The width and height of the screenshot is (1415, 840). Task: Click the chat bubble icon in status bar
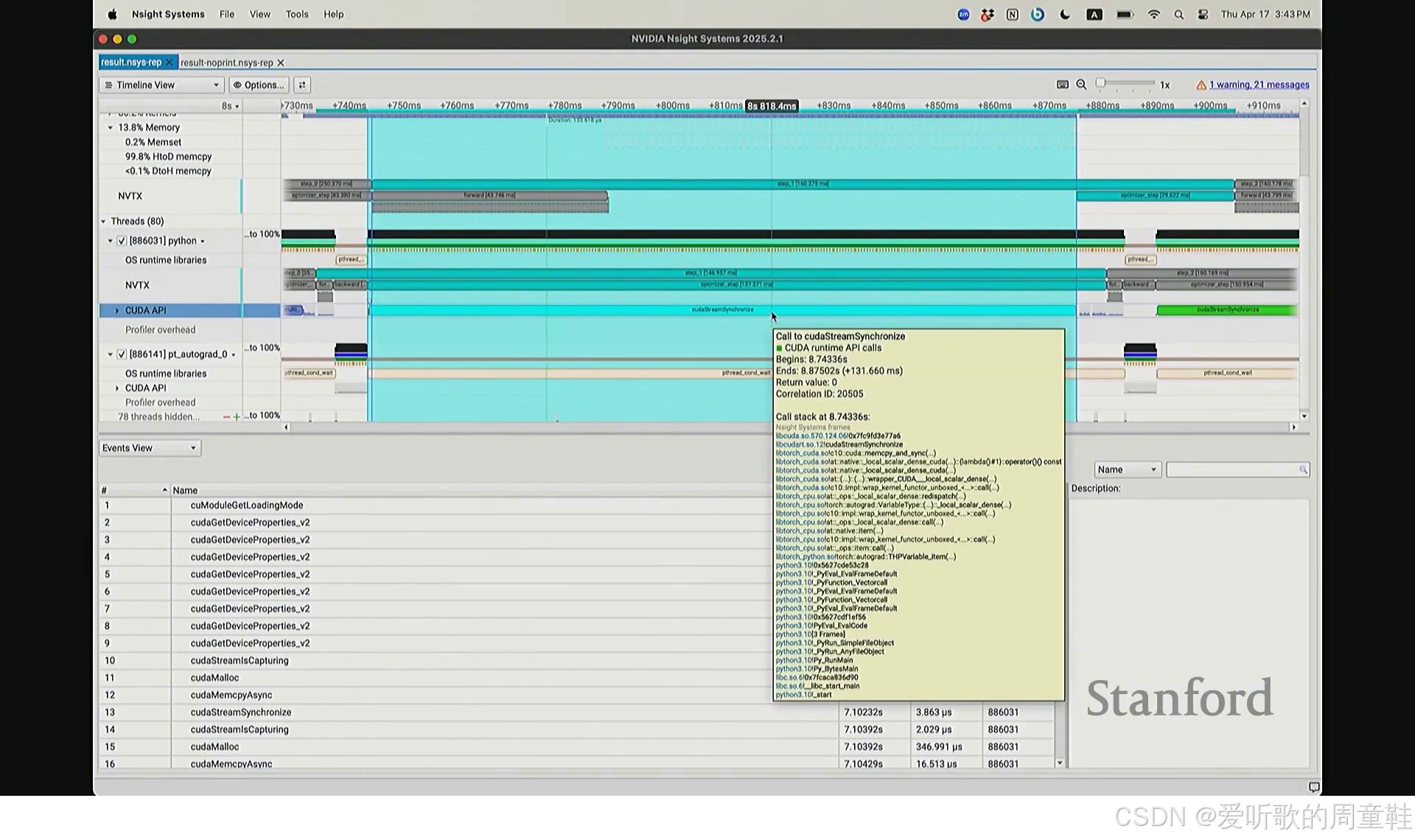coord(1313,787)
